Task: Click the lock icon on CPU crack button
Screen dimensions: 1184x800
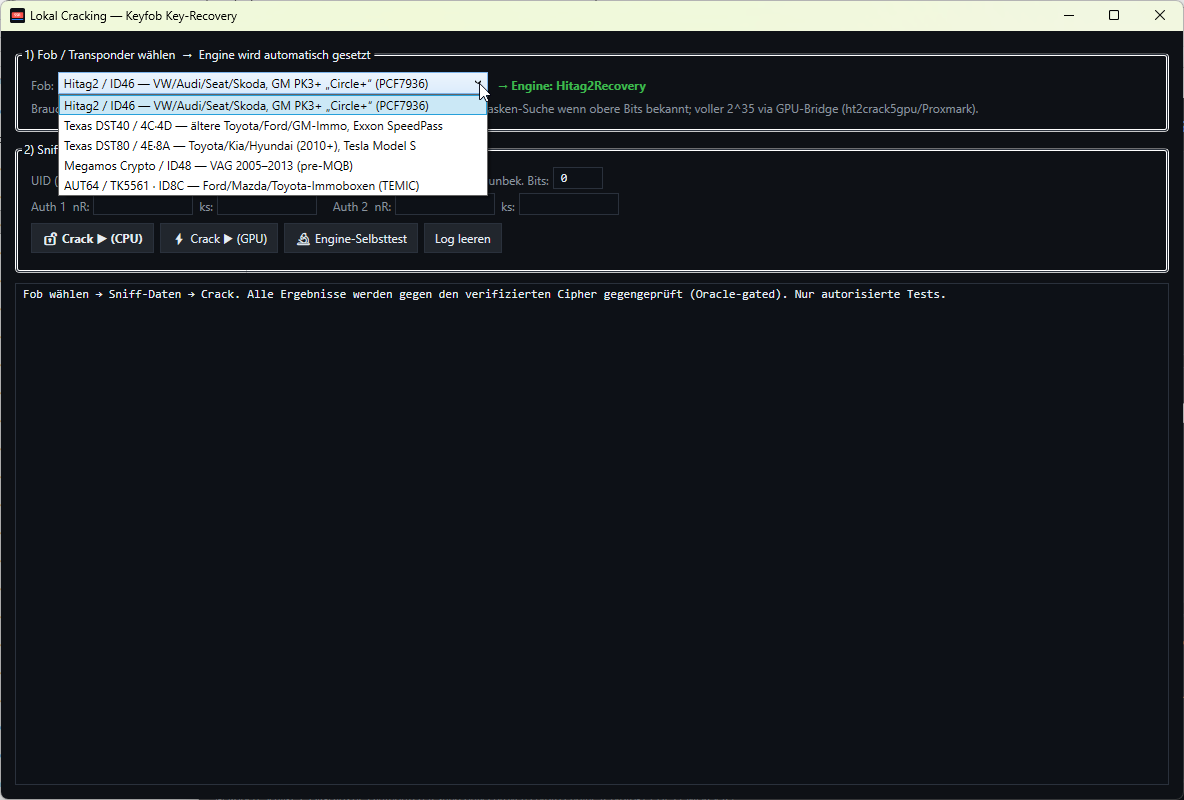Action: point(51,239)
